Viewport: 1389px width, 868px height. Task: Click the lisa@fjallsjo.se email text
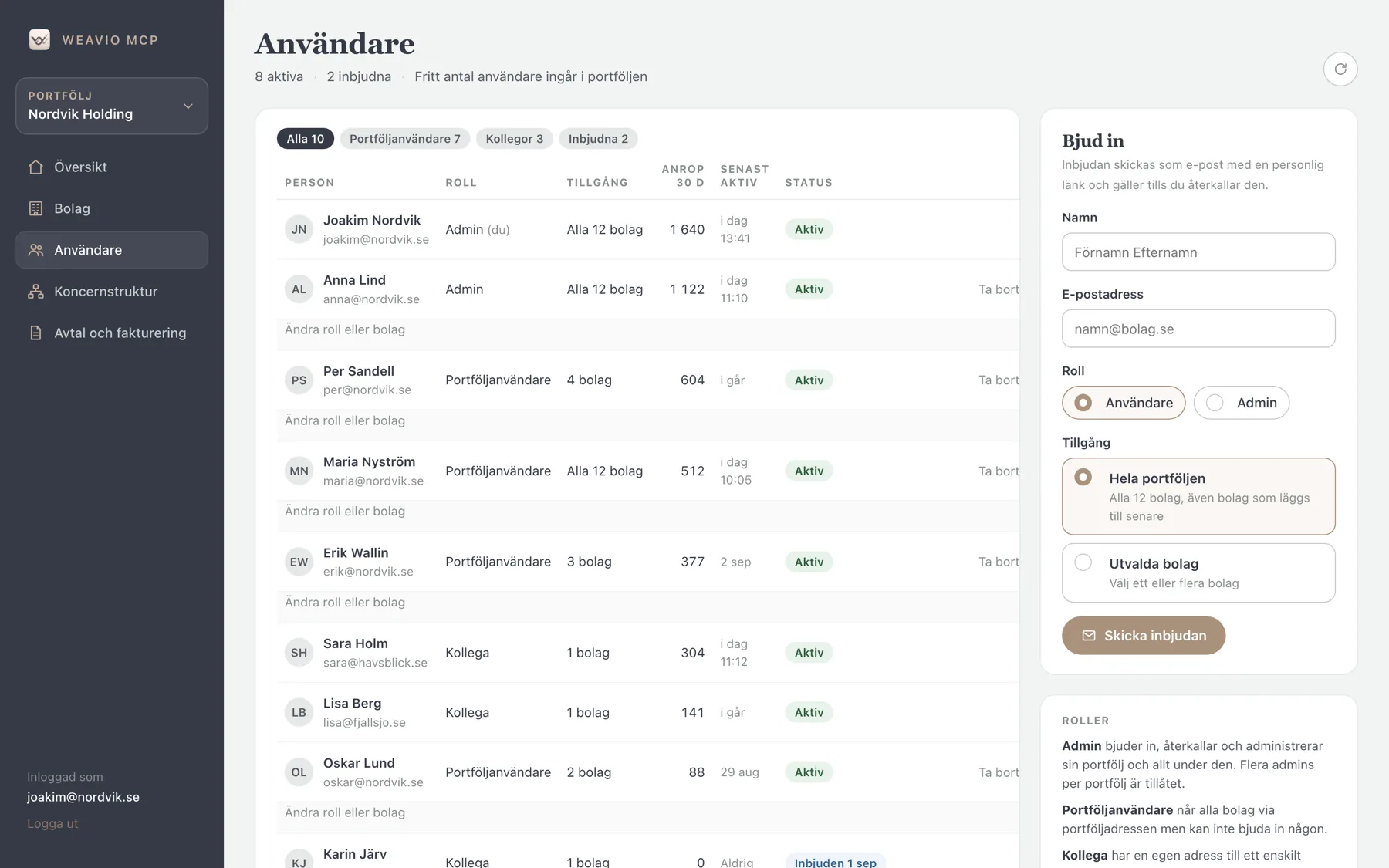point(364,723)
